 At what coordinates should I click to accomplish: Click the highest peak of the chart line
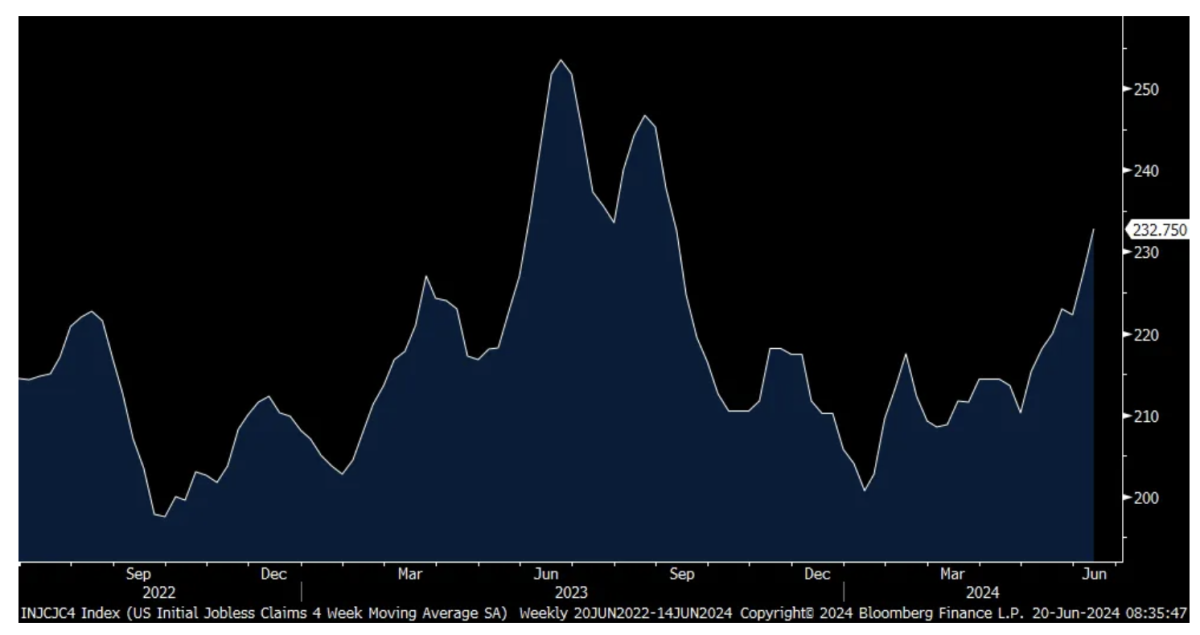pyautogui.click(x=561, y=60)
